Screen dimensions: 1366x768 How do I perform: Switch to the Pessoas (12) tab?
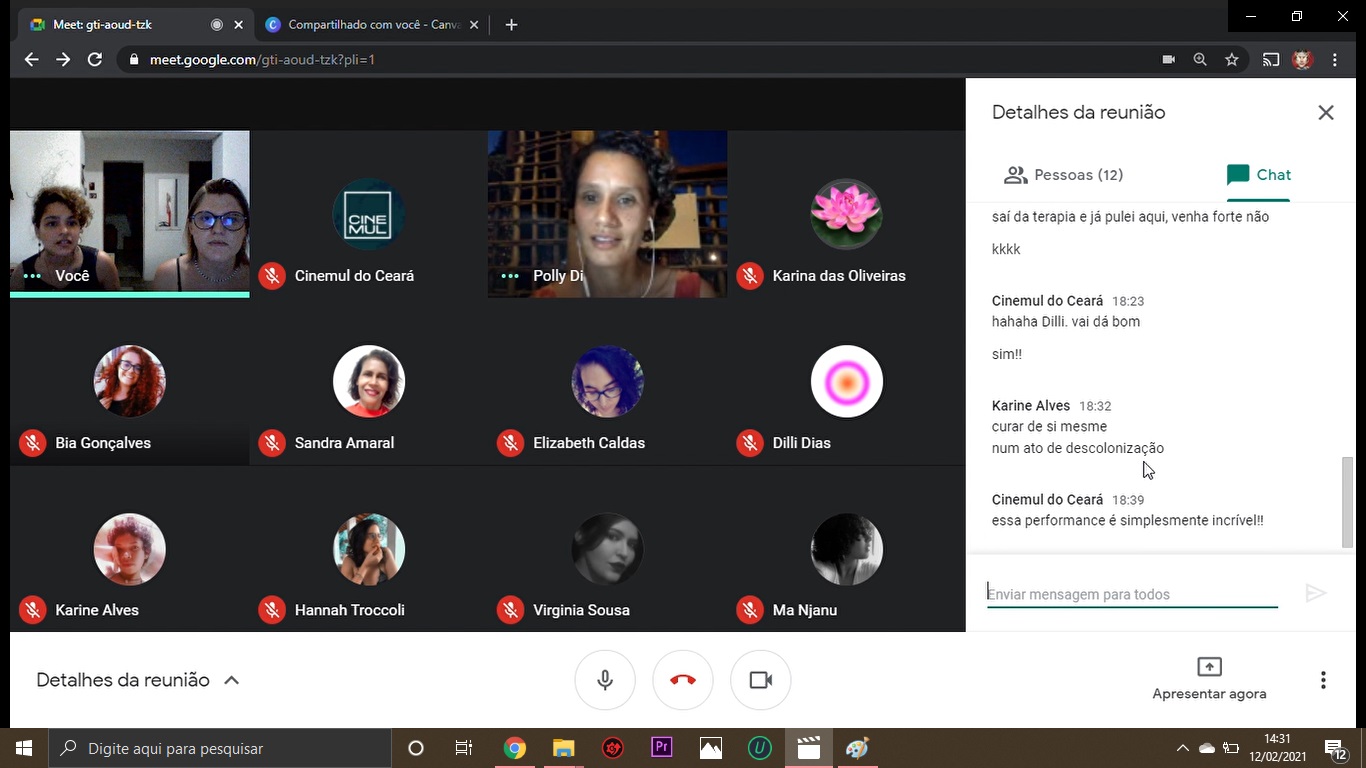point(1063,175)
